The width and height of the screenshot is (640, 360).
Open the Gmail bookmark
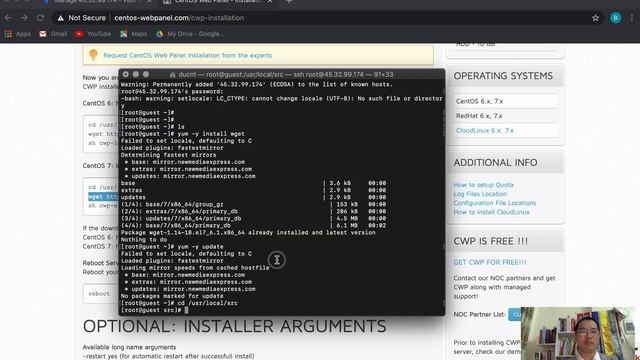[53, 34]
